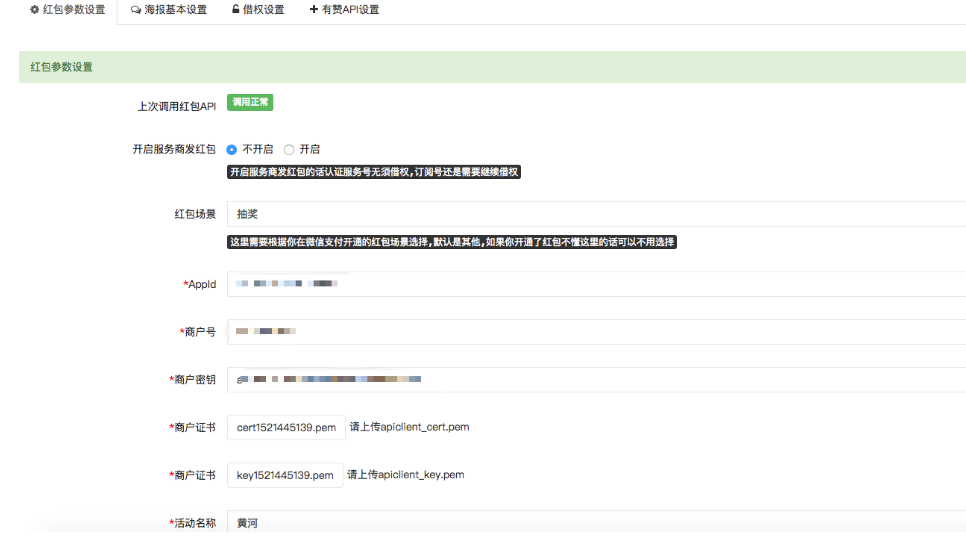966x536 pixels.
Task: Select the 不开启 radio option
Action: [x=232, y=149]
